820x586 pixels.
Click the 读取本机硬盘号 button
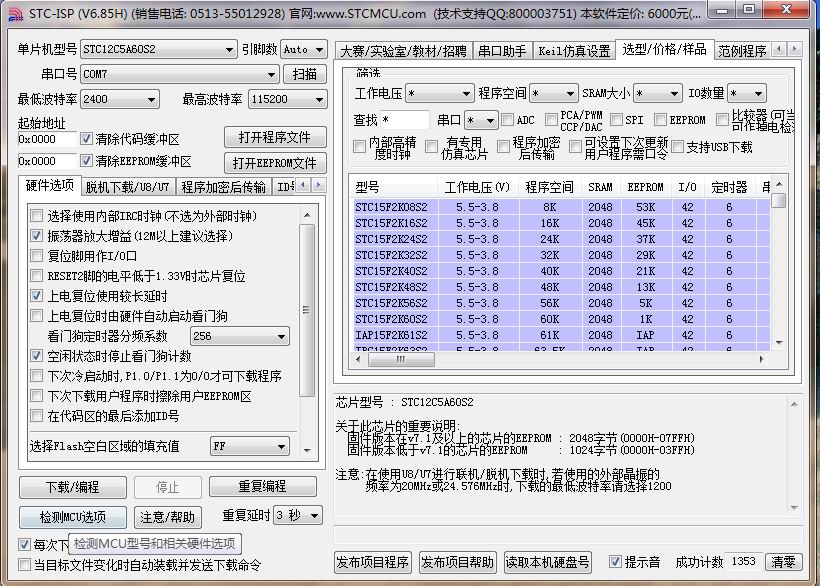tap(548, 562)
